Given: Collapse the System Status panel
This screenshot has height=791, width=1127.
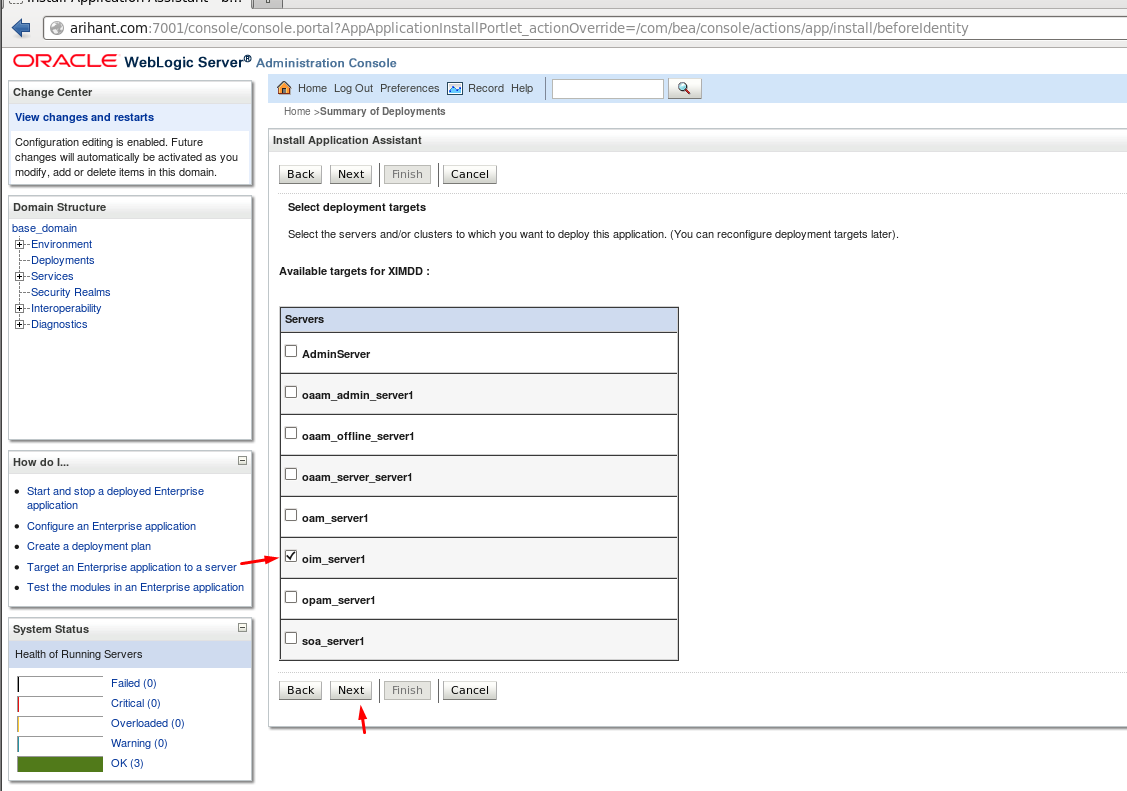Looking at the screenshot, I should click(242, 627).
